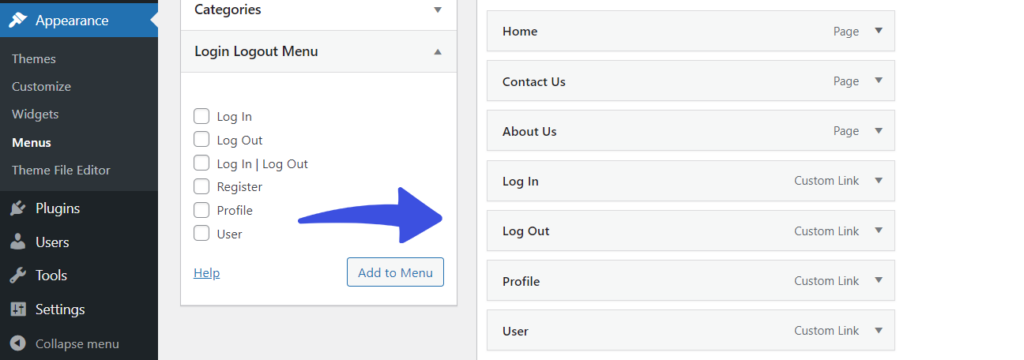Click the Settings sliders icon
The height and width of the screenshot is (360, 1024).
[18, 309]
